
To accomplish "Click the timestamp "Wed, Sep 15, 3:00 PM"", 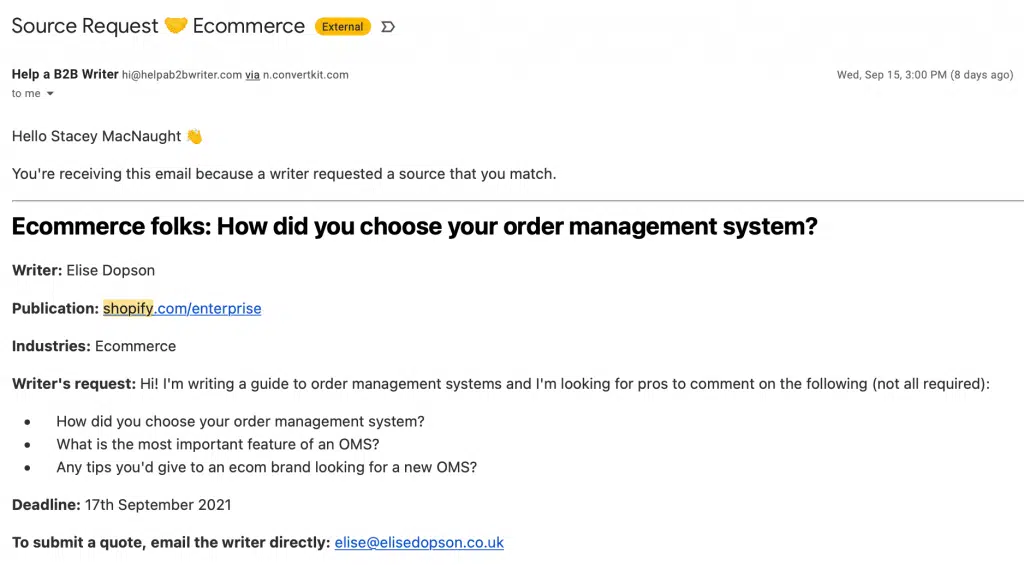I will pos(891,75).
